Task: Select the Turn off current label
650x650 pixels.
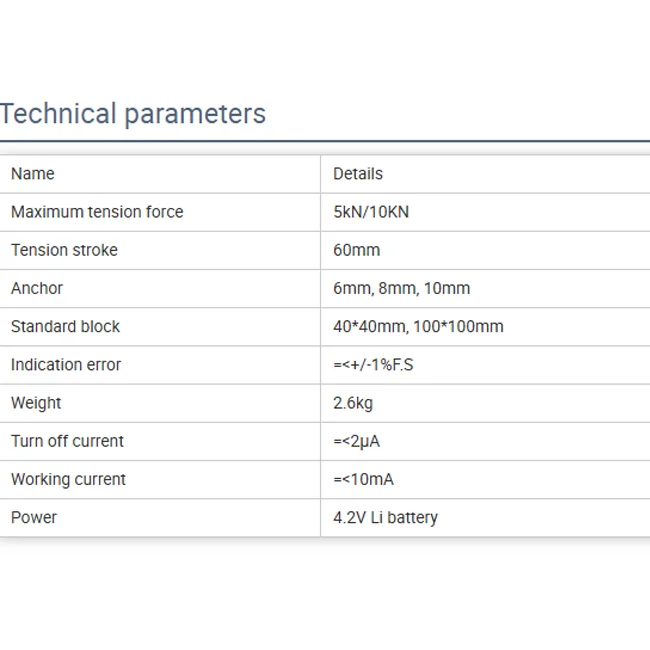Action: point(67,441)
